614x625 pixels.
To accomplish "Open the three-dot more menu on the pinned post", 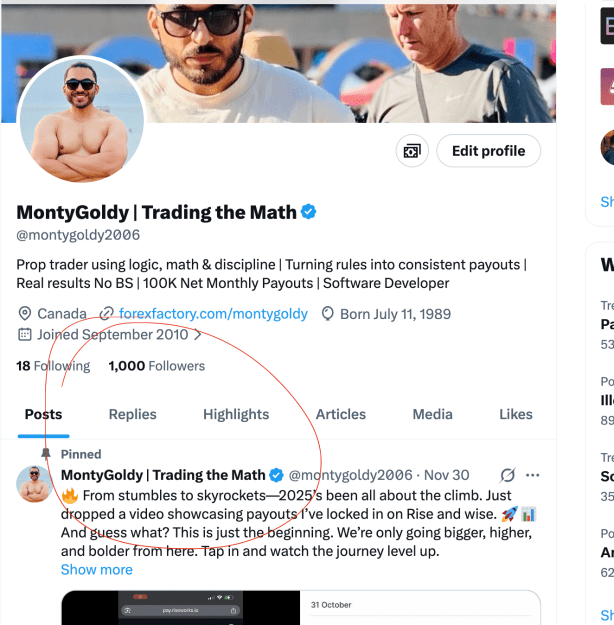I will coord(532,475).
